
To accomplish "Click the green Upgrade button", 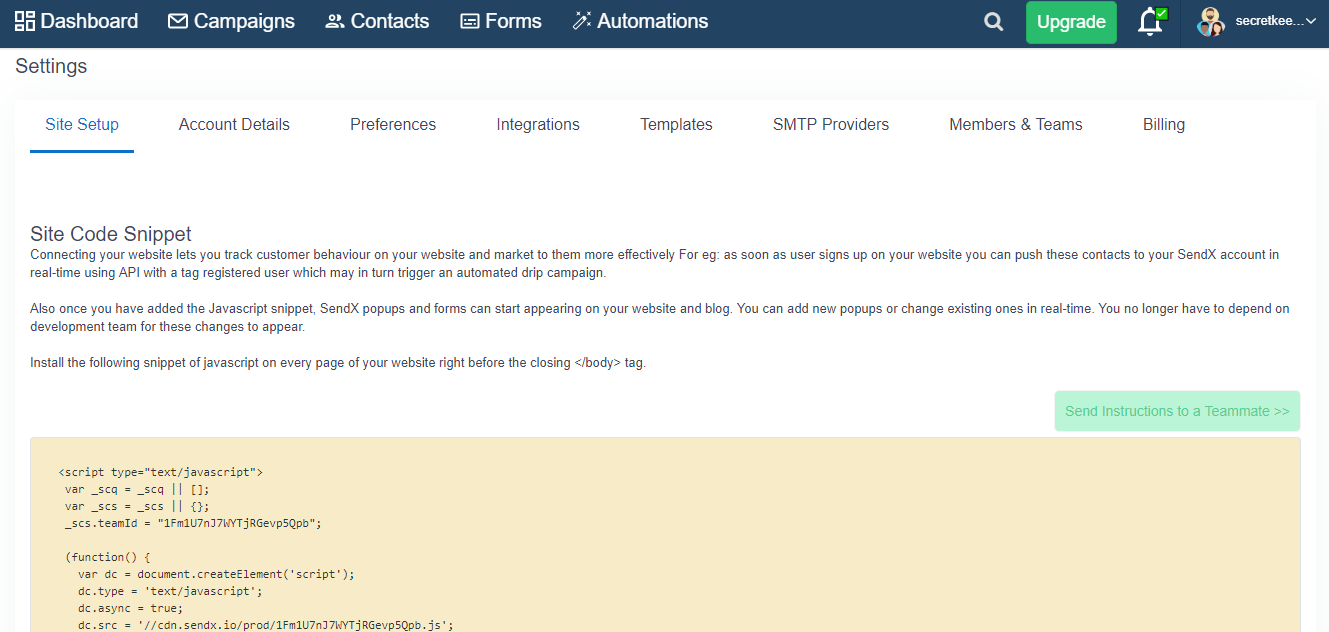I will click(1071, 22).
